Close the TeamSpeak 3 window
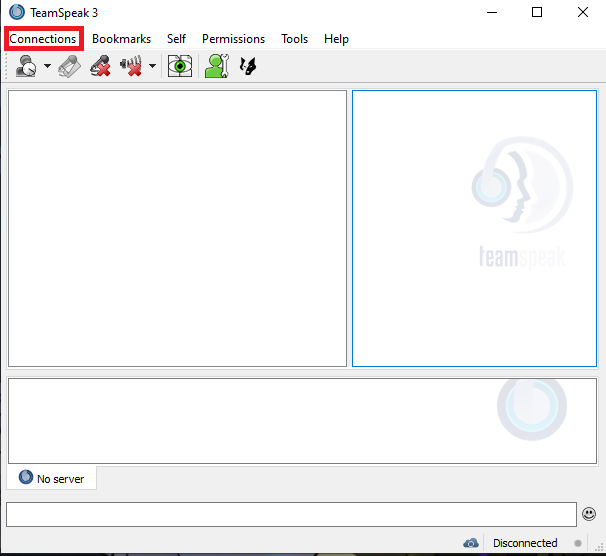 pos(583,12)
